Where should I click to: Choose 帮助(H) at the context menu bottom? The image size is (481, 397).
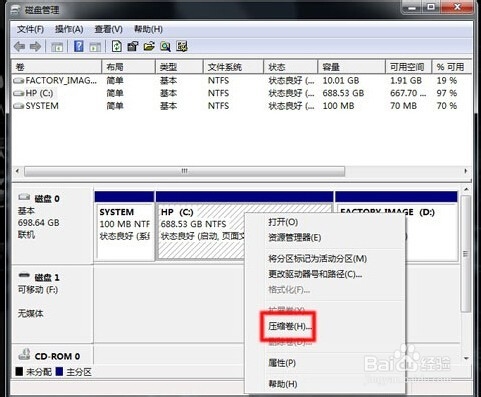283,384
